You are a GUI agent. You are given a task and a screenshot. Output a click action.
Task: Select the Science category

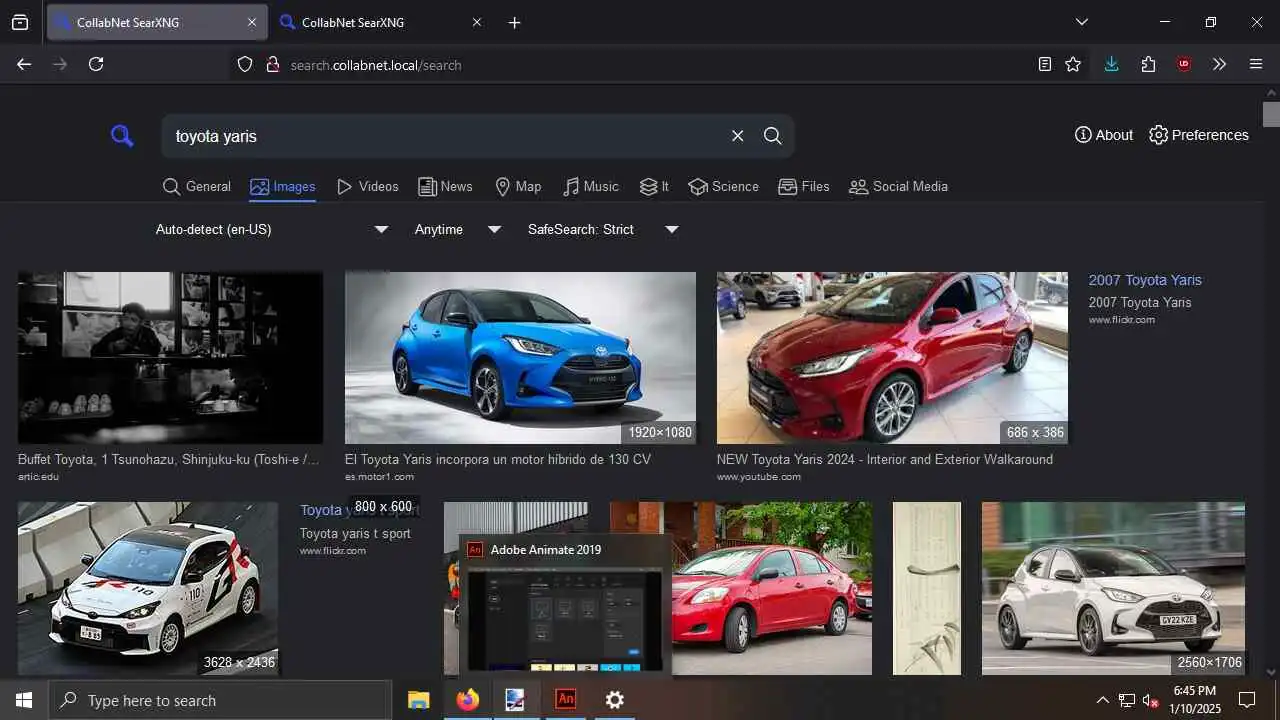click(724, 186)
